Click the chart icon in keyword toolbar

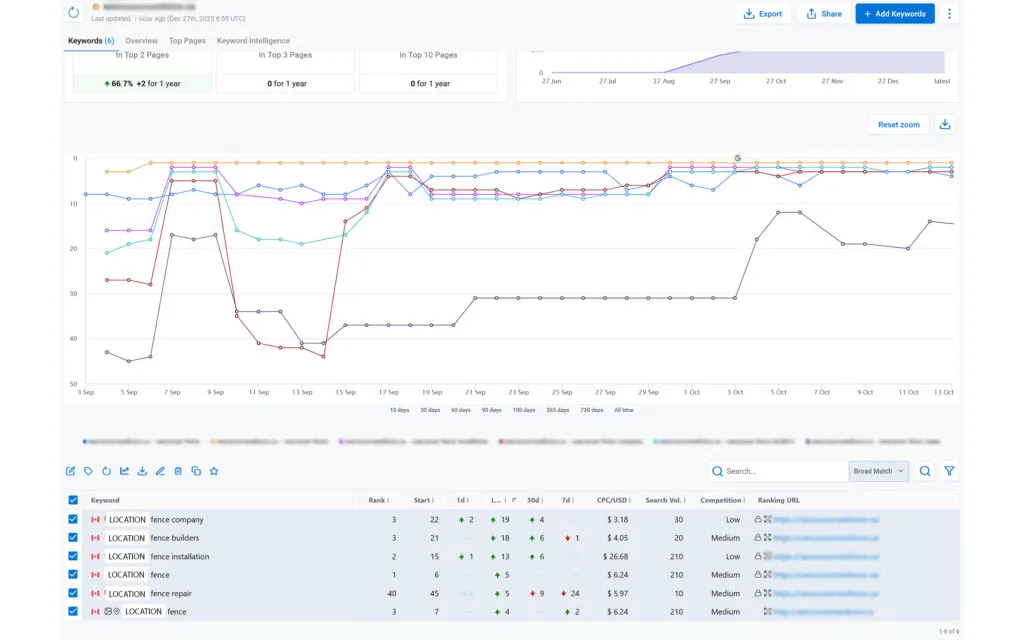(x=124, y=471)
